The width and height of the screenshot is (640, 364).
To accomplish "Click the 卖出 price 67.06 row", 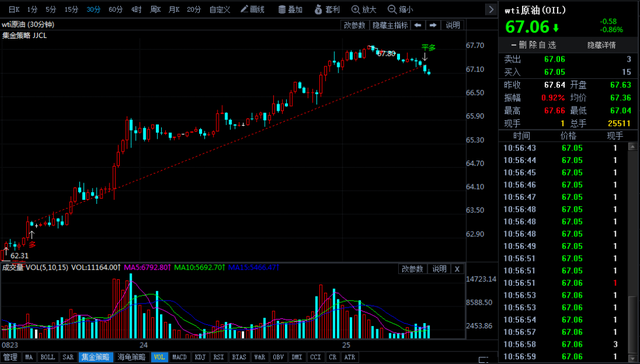I will (568, 60).
